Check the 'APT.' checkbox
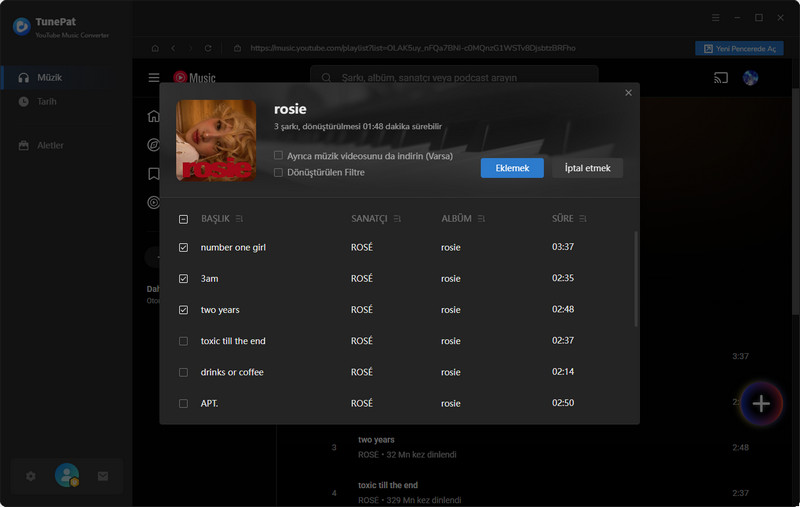The image size is (800, 507). (x=183, y=403)
